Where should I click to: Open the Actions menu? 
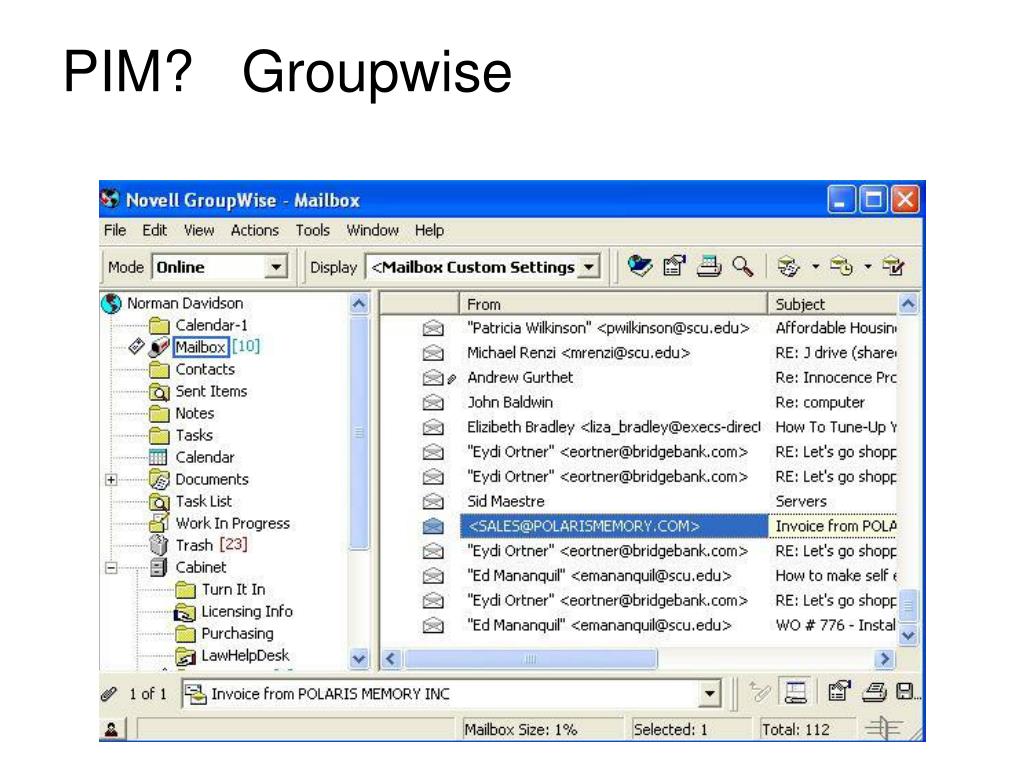[255, 231]
